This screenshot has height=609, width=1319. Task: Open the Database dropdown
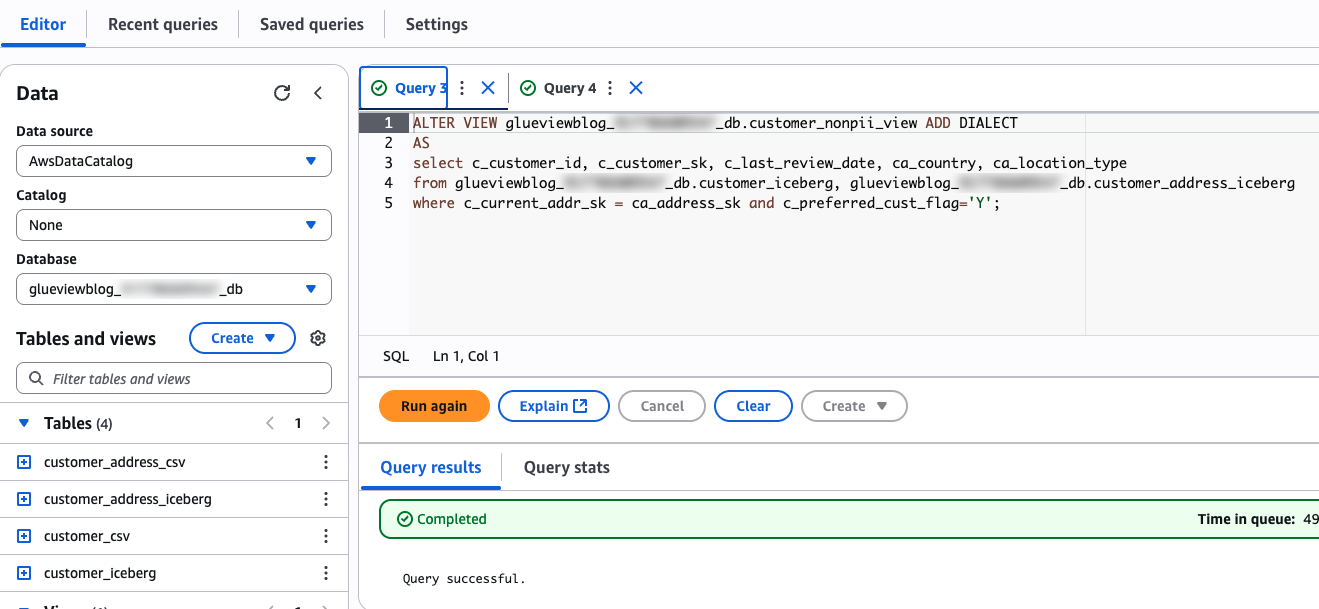pos(174,289)
